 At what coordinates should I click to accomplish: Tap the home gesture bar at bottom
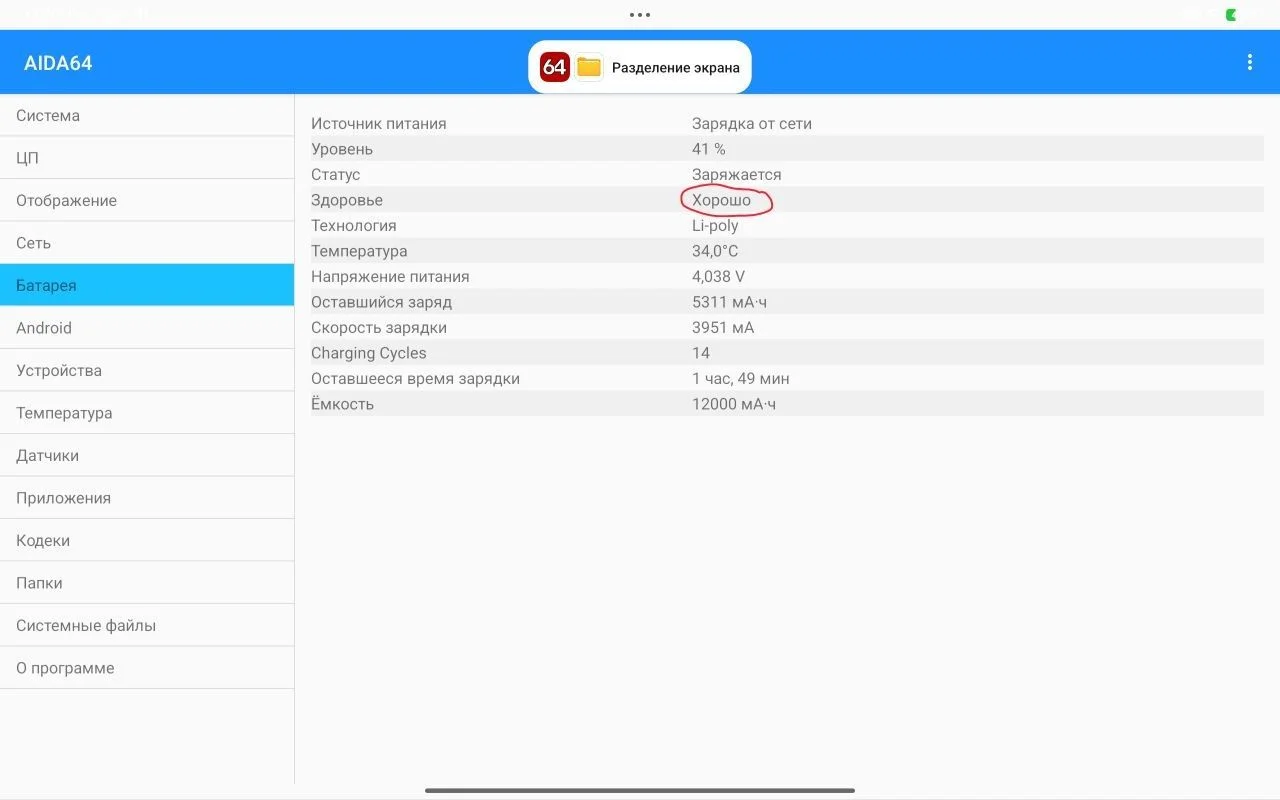click(640, 790)
